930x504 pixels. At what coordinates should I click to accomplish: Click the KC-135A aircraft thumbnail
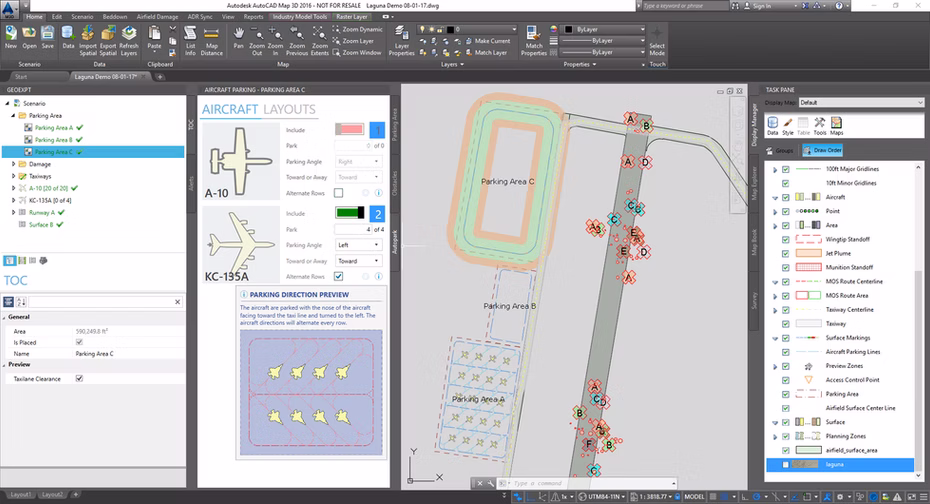241,244
